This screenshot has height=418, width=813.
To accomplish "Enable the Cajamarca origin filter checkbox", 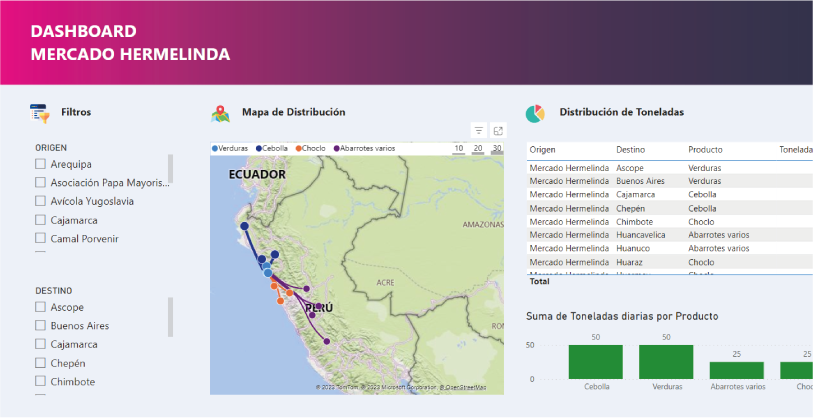I will point(41,219).
